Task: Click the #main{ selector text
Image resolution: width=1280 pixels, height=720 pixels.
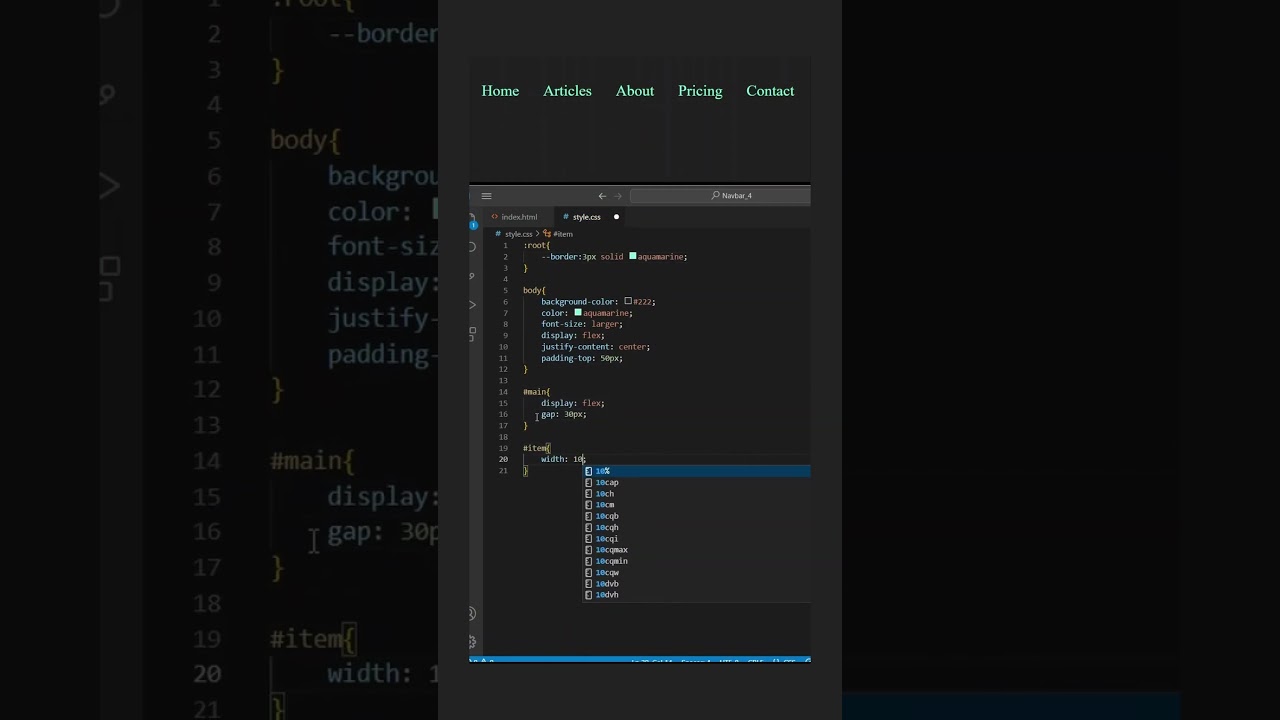Action: (537, 392)
